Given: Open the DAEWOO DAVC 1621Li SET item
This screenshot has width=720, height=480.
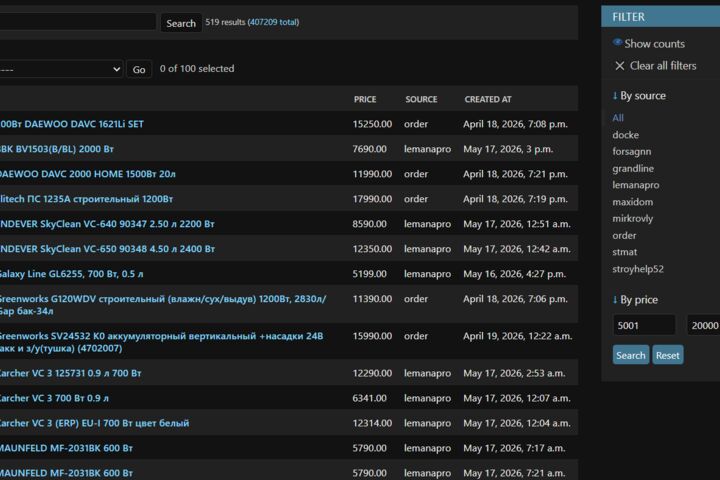Looking at the screenshot, I should pos(72,124).
